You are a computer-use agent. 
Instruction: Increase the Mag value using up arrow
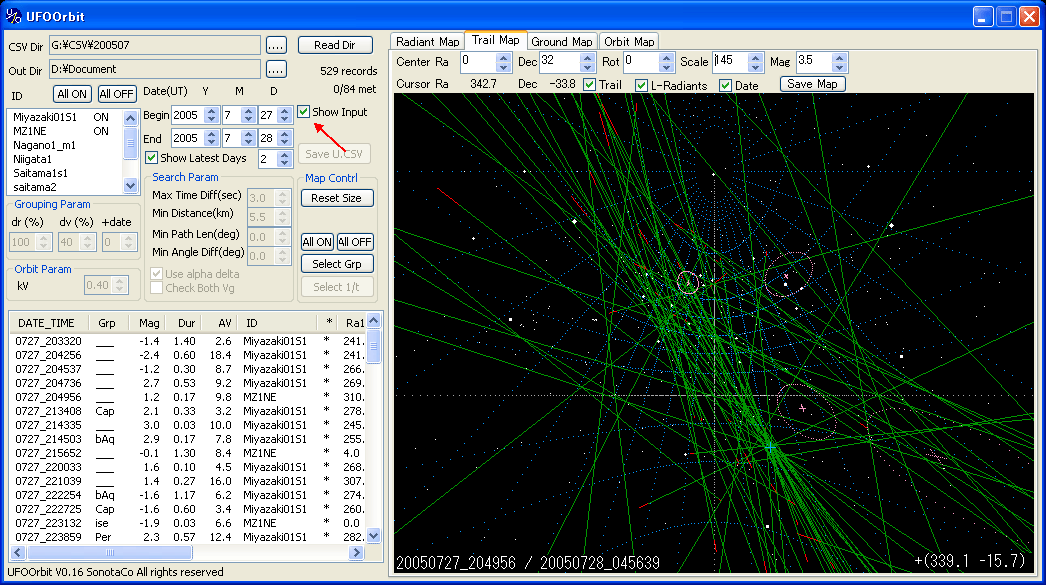click(x=839, y=57)
